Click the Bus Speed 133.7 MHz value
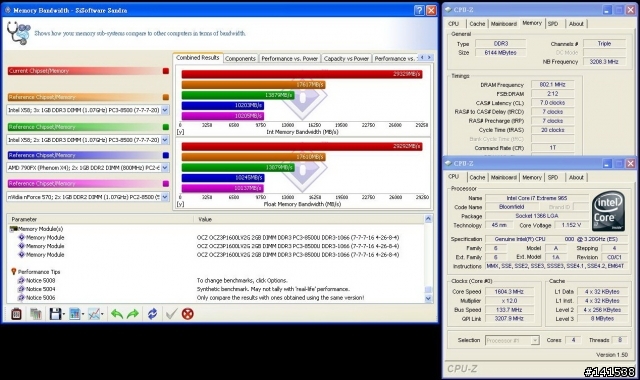This screenshot has height=380, width=640. tap(509, 309)
